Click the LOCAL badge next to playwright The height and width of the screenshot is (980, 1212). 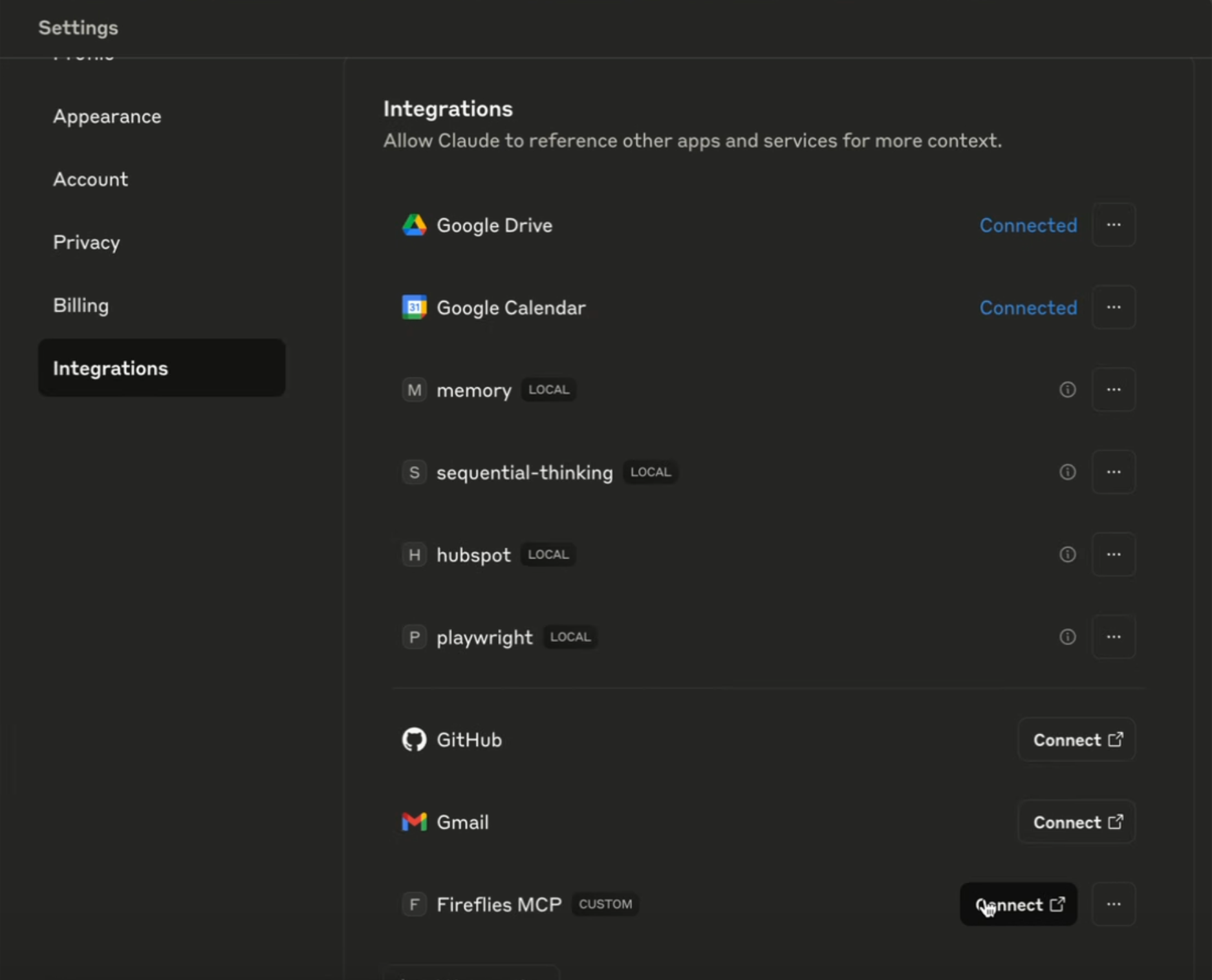[570, 637]
